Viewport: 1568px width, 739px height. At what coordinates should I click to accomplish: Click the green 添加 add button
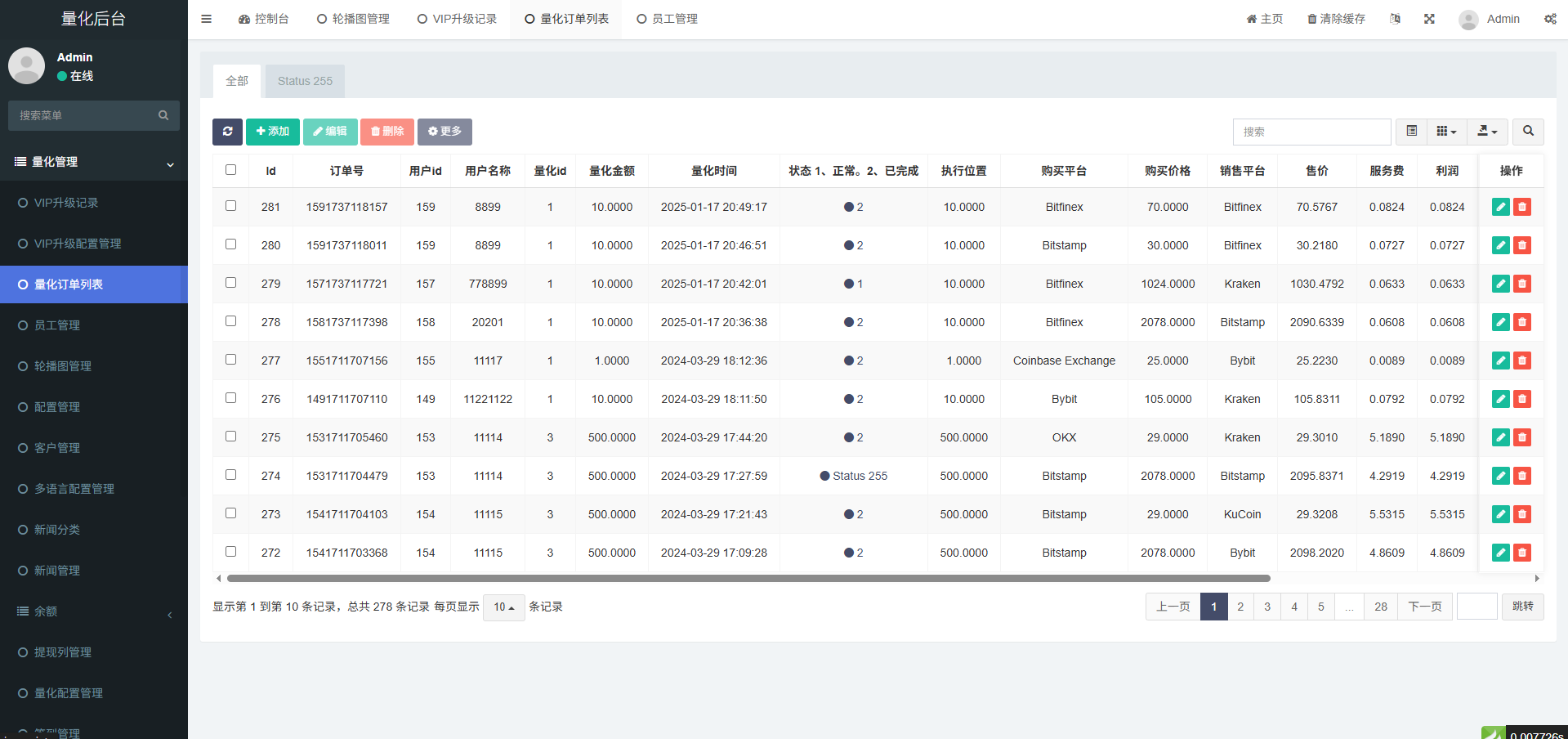click(x=273, y=132)
